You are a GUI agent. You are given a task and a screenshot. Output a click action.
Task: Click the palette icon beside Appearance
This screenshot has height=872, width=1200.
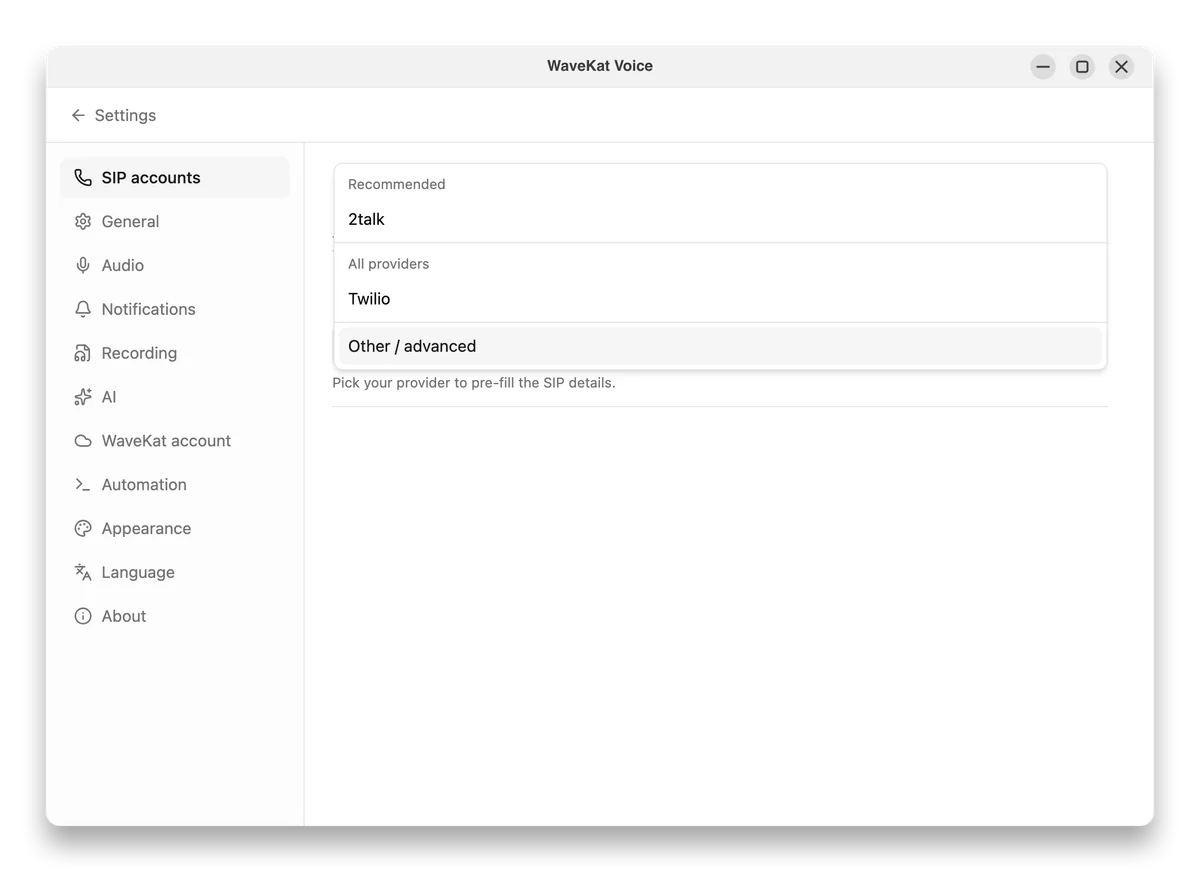[83, 529]
